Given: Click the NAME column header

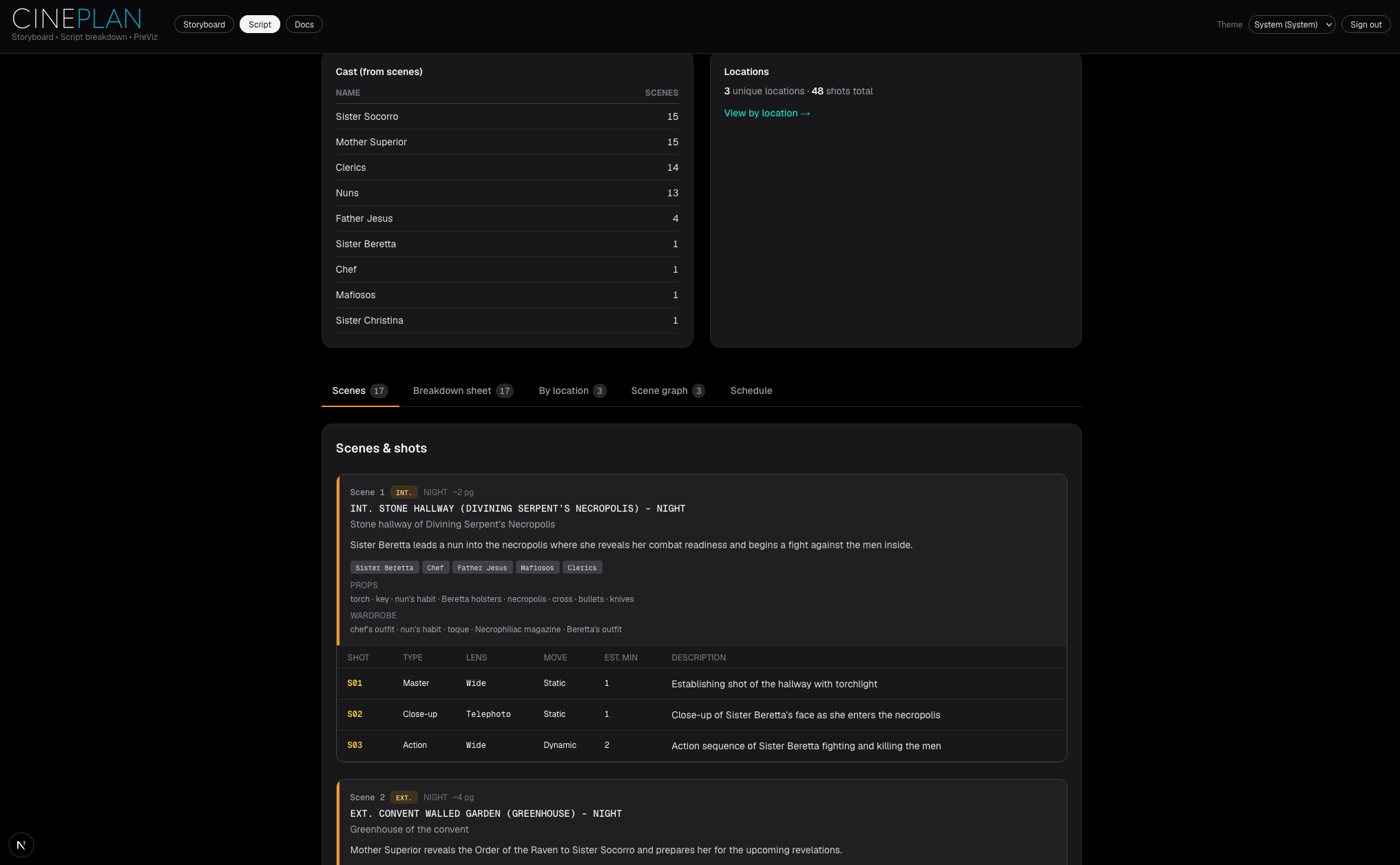Looking at the screenshot, I should (348, 92).
